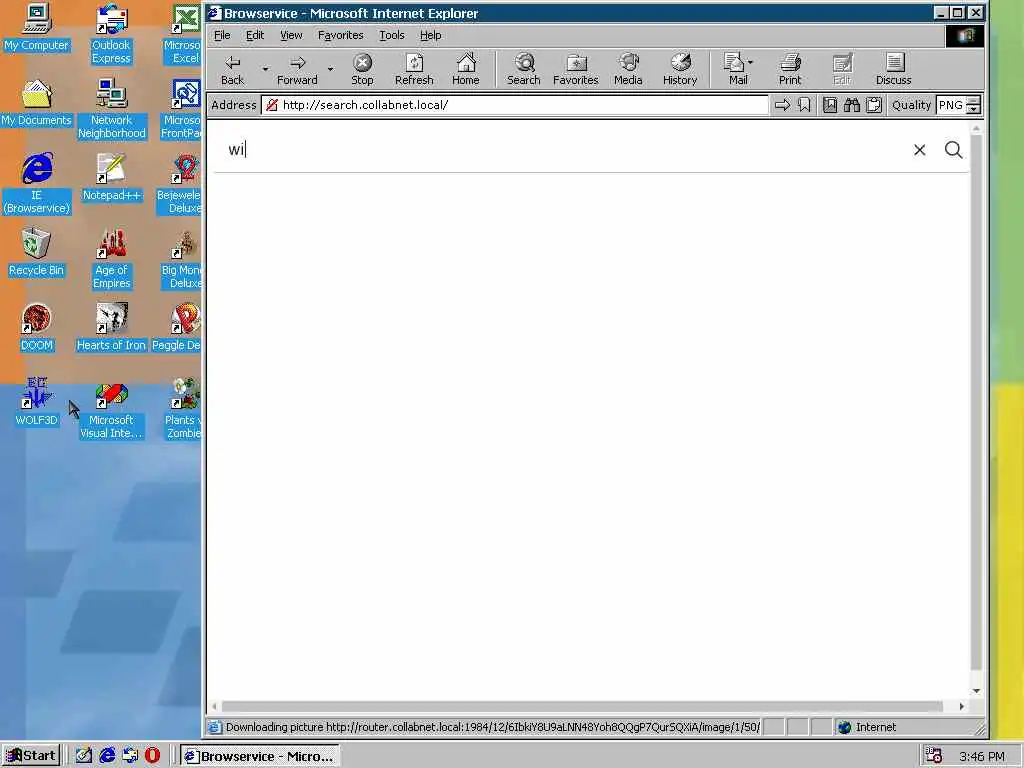Open the Favorites toolbar button

576,69
